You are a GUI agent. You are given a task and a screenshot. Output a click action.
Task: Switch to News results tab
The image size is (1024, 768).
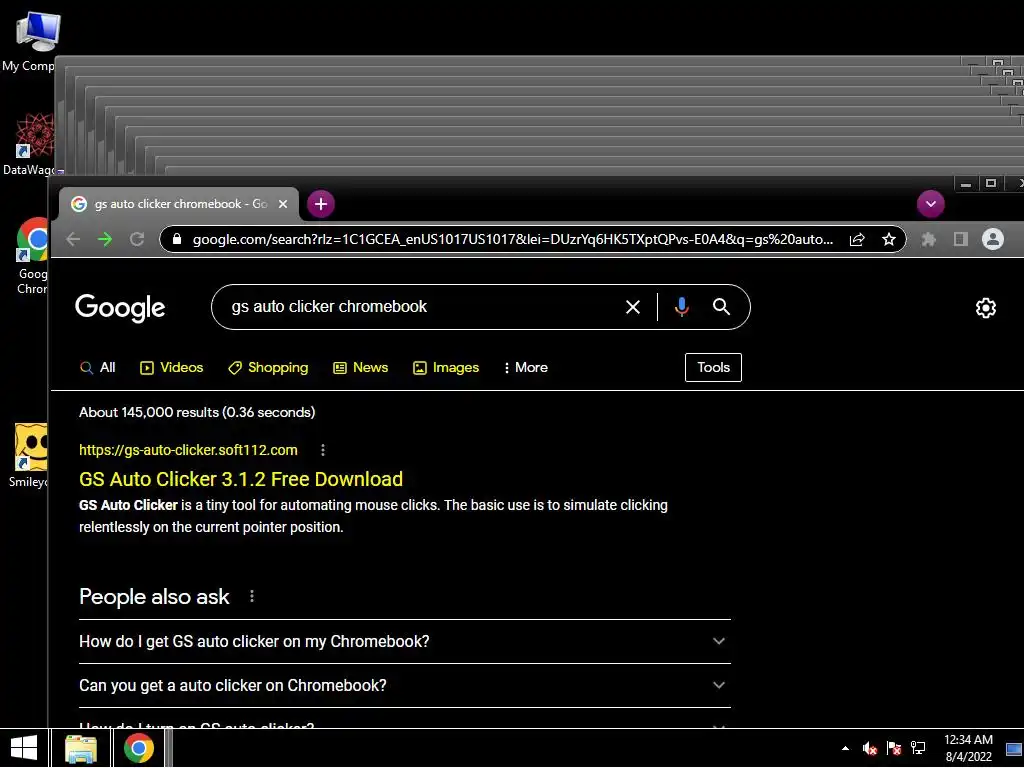point(360,368)
